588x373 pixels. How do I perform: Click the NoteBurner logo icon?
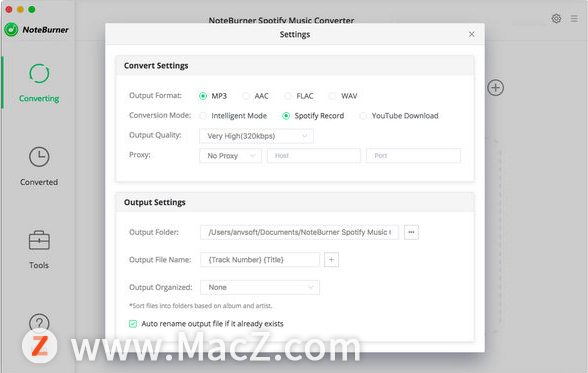11,30
